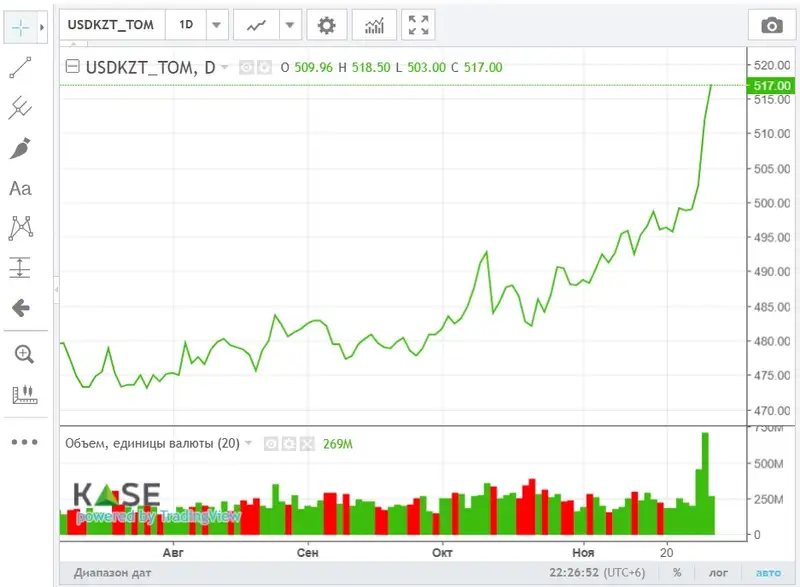This screenshot has width=800, height=587.
Task: Toggle percent scale mode
Action: 677,573
